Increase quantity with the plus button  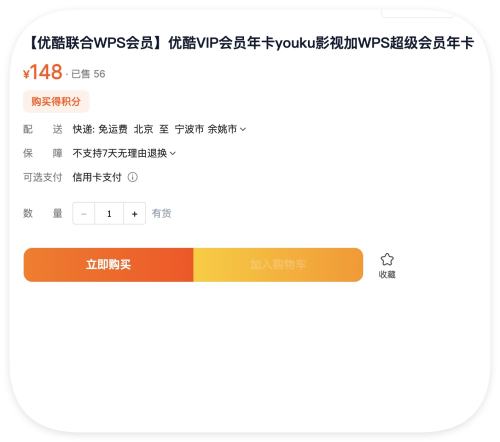pos(134,214)
